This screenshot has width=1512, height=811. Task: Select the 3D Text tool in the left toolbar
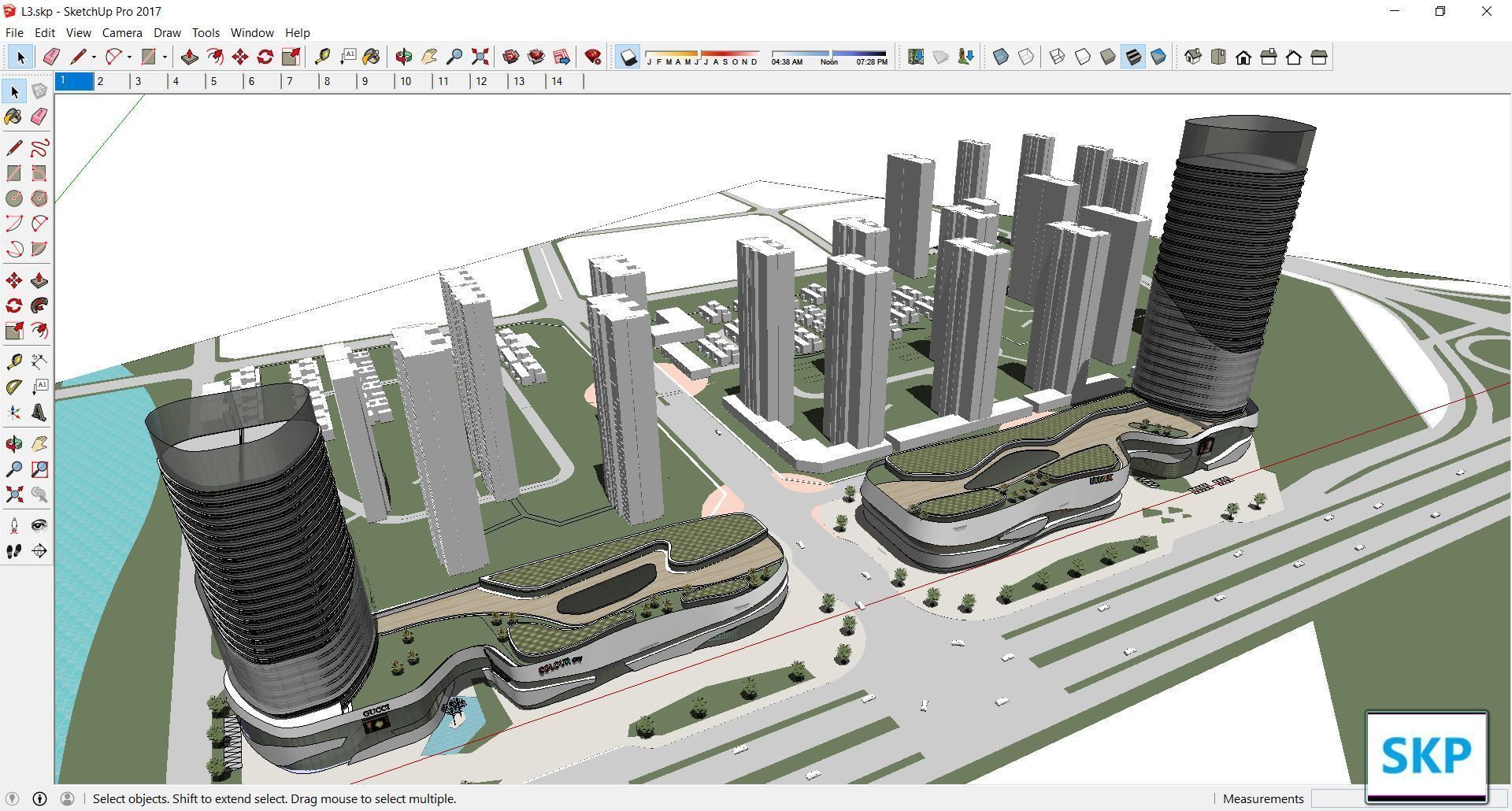(39, 413)
